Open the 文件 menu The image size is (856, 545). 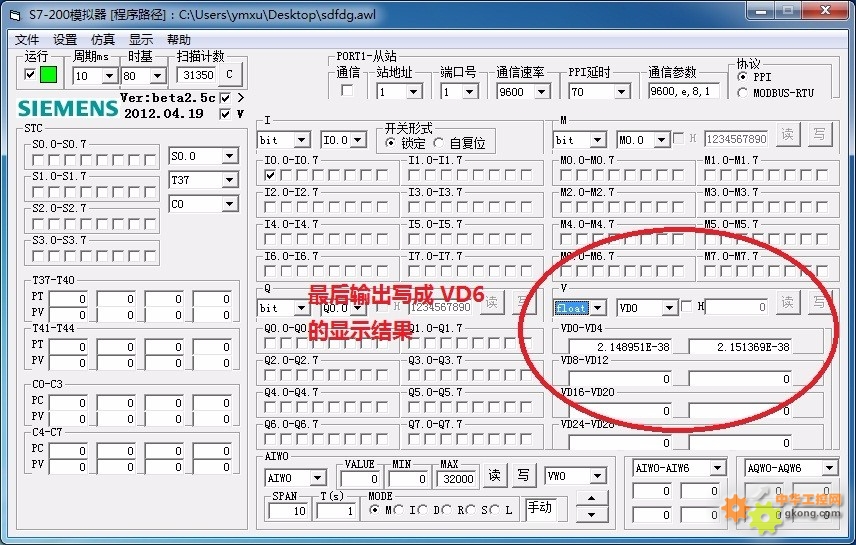(x=27, y=39)
